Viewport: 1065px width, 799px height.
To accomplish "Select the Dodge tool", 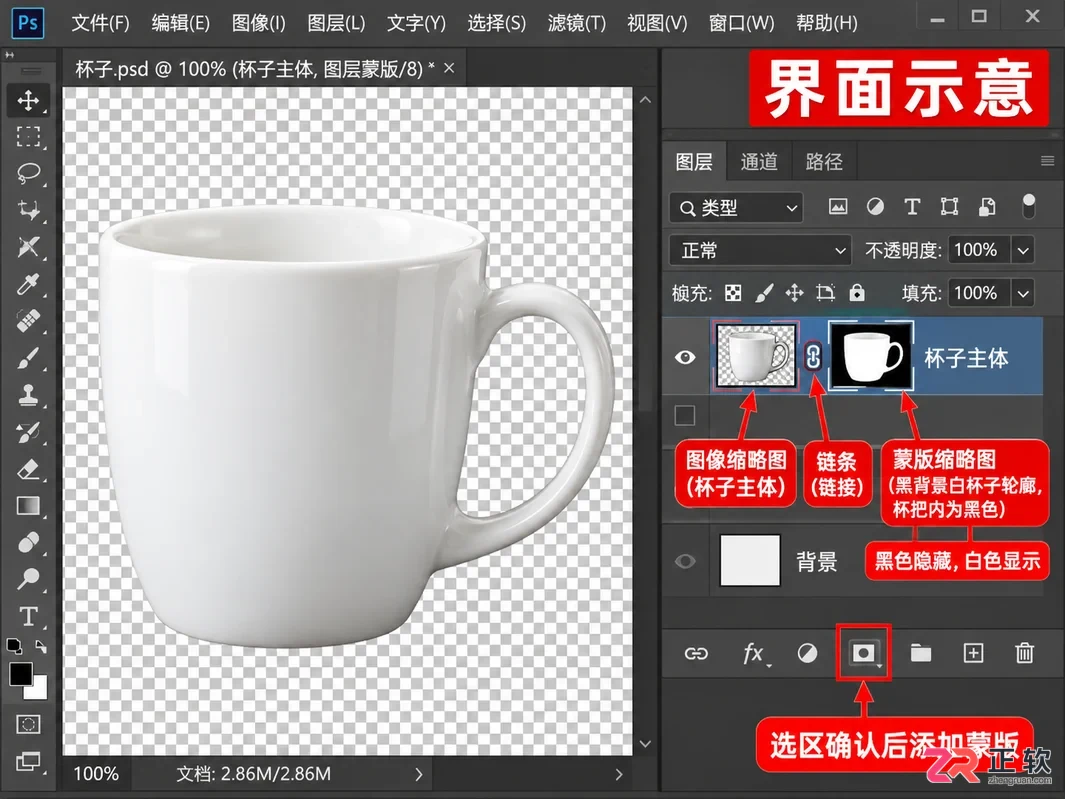I will pos(28,579).
